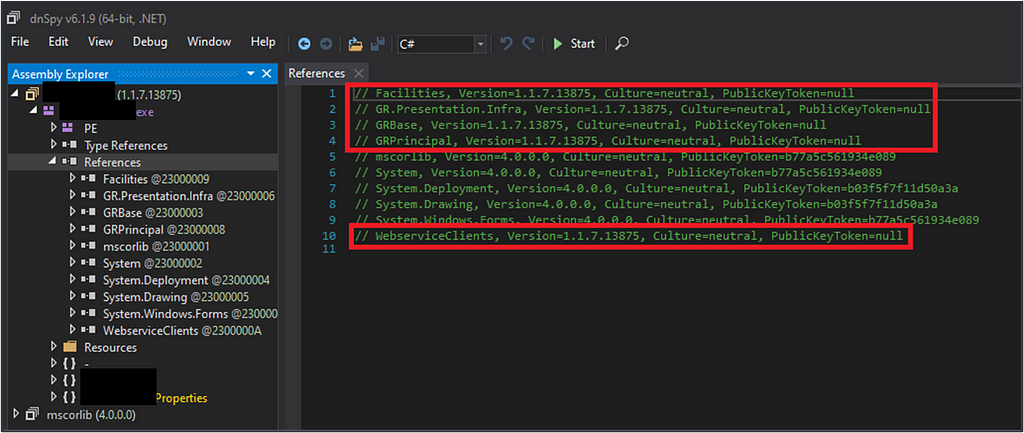Close the Assembly Explorer panel
This screenshot has width=1024, height=433.
(267, 74)
